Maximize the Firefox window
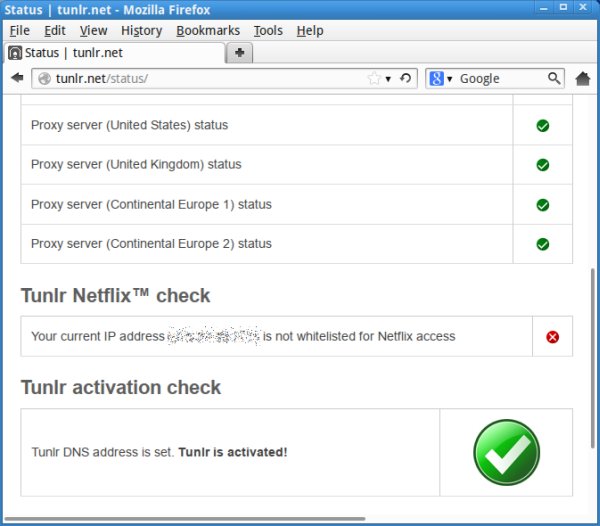Image resolution: width=600 pixels, height=526 pixels. 563,7
